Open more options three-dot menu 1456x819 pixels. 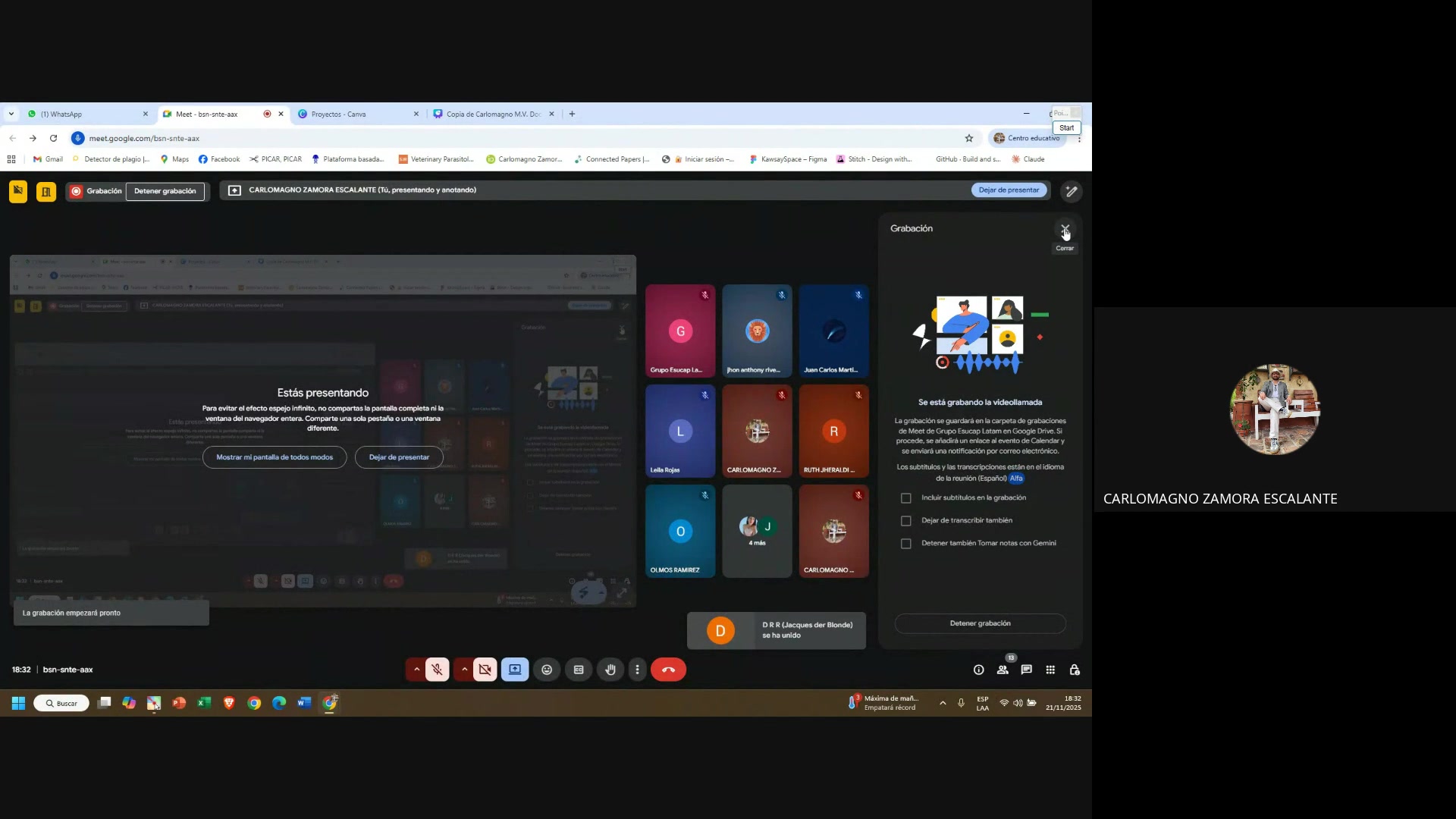point(637,670)
